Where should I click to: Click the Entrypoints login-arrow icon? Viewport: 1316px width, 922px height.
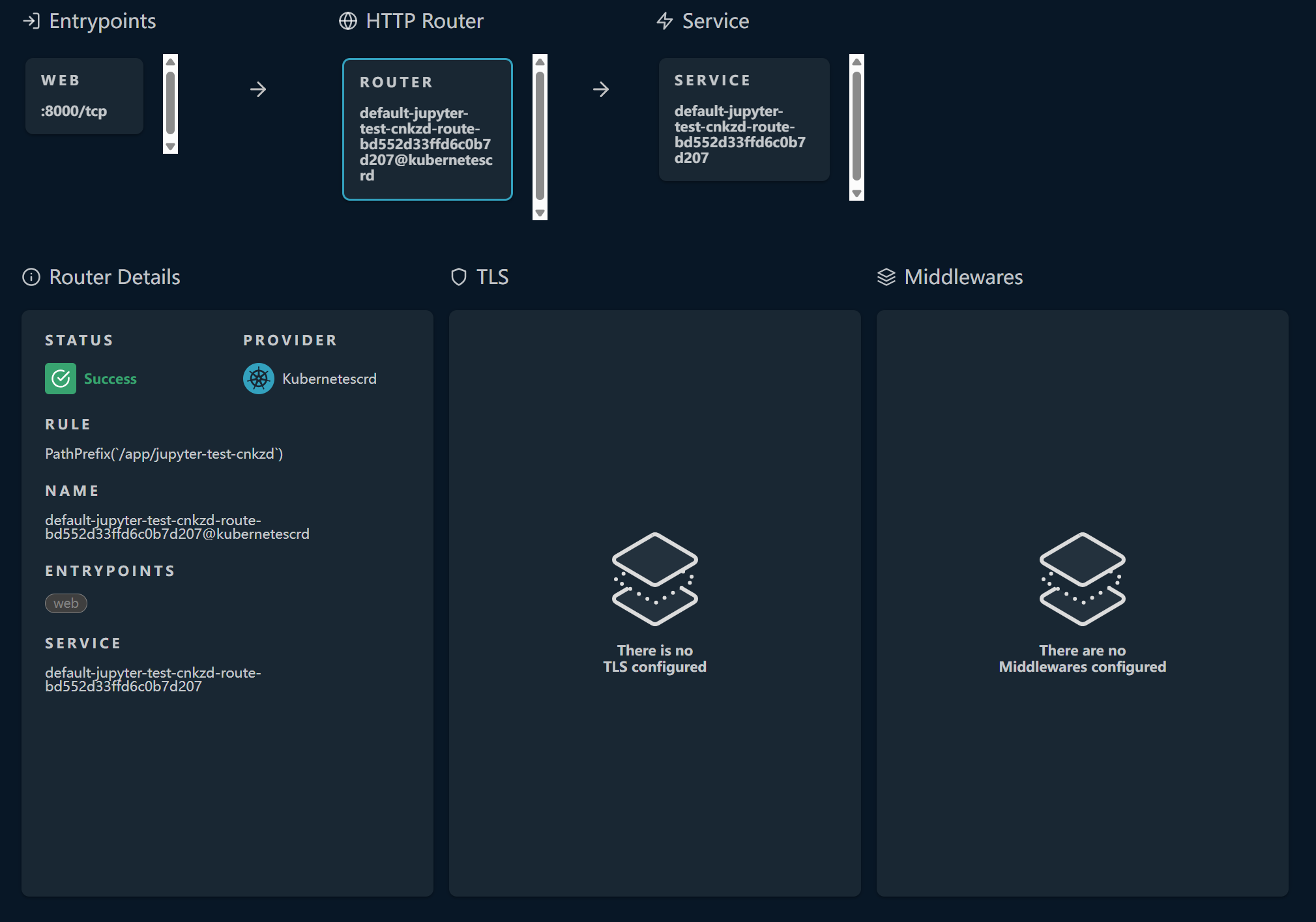click(31, 22)
